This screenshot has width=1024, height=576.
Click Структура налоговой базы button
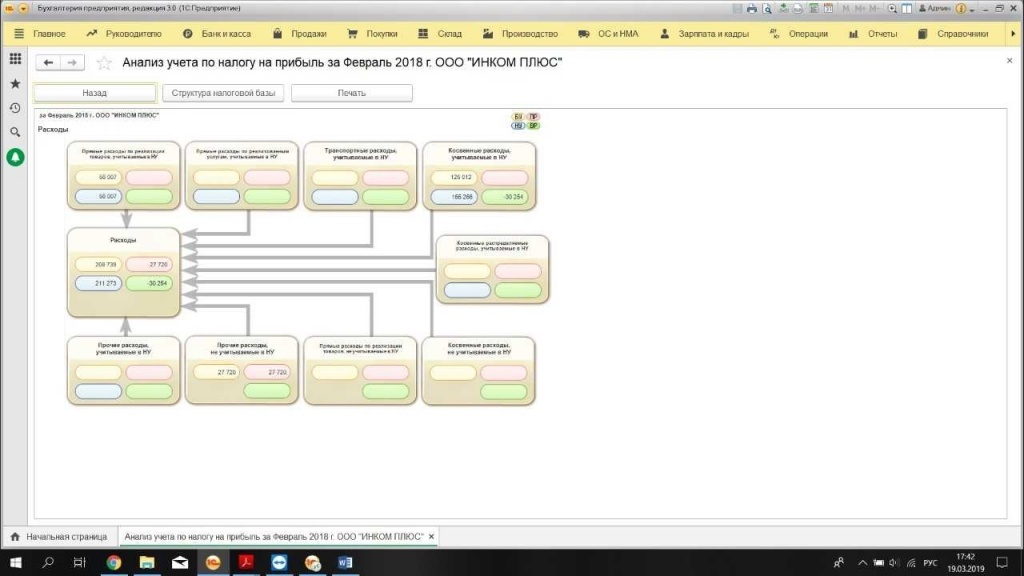223,93
